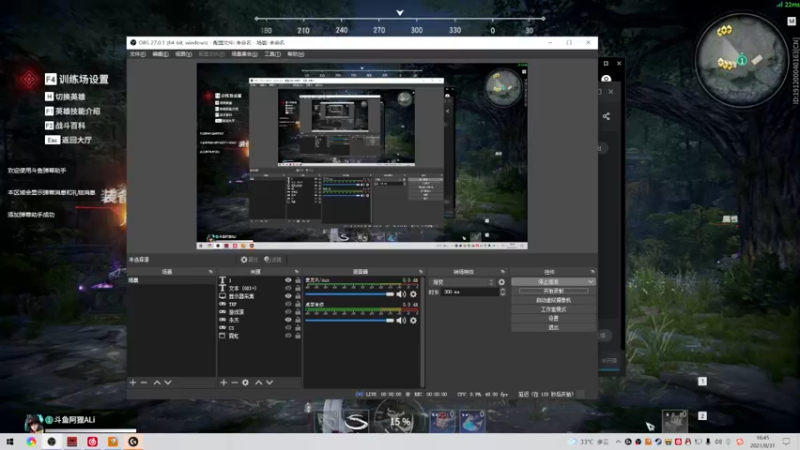The image size is (800, 450).
Task: Click the 开始录制 button
Action: pyautogui.click(x=554, y=291)
